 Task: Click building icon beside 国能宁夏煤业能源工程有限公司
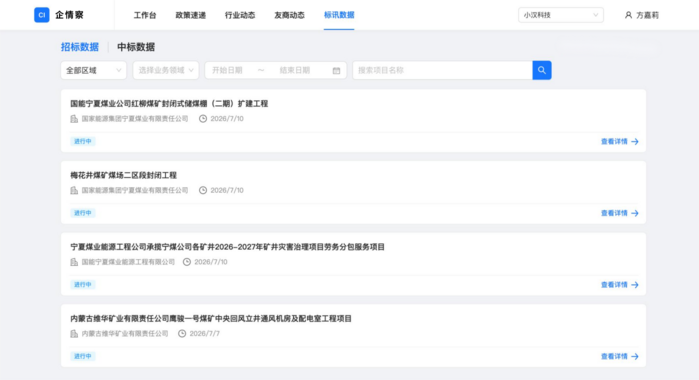[x=74, y=262]
